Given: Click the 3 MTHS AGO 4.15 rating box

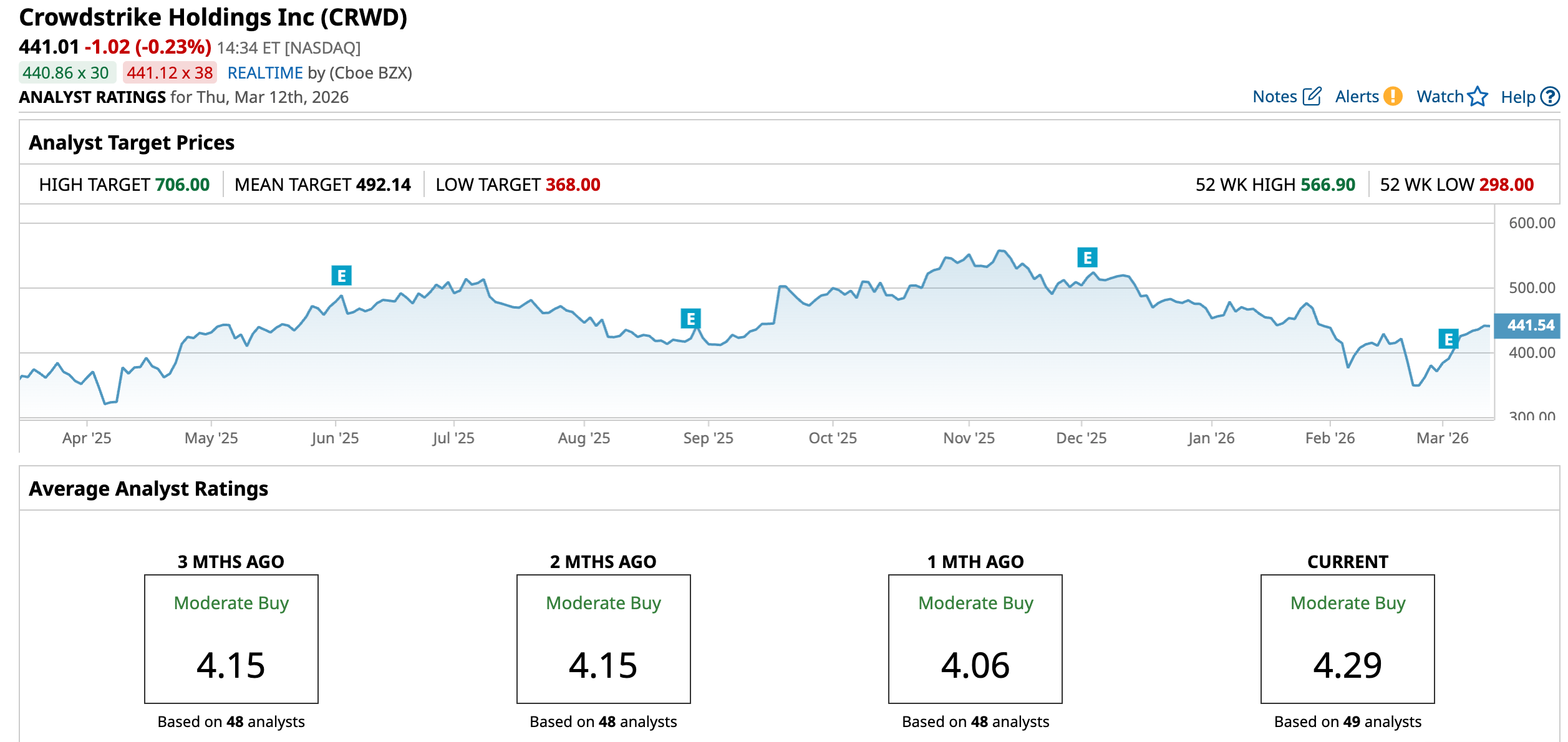Looking at the screenshot, I should (x=231, y=638).
